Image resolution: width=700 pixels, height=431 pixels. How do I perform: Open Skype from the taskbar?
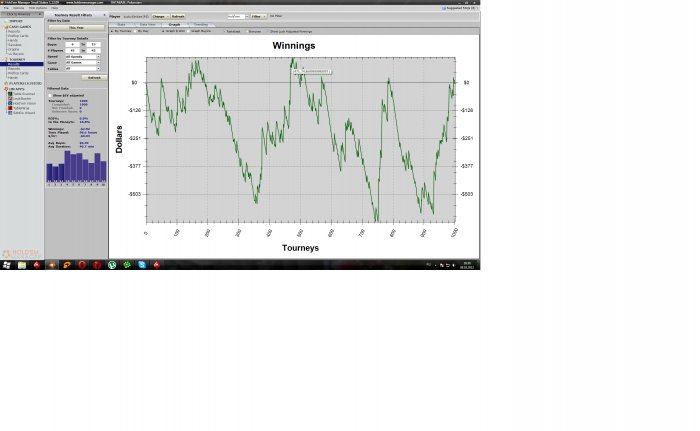(142, 265)
